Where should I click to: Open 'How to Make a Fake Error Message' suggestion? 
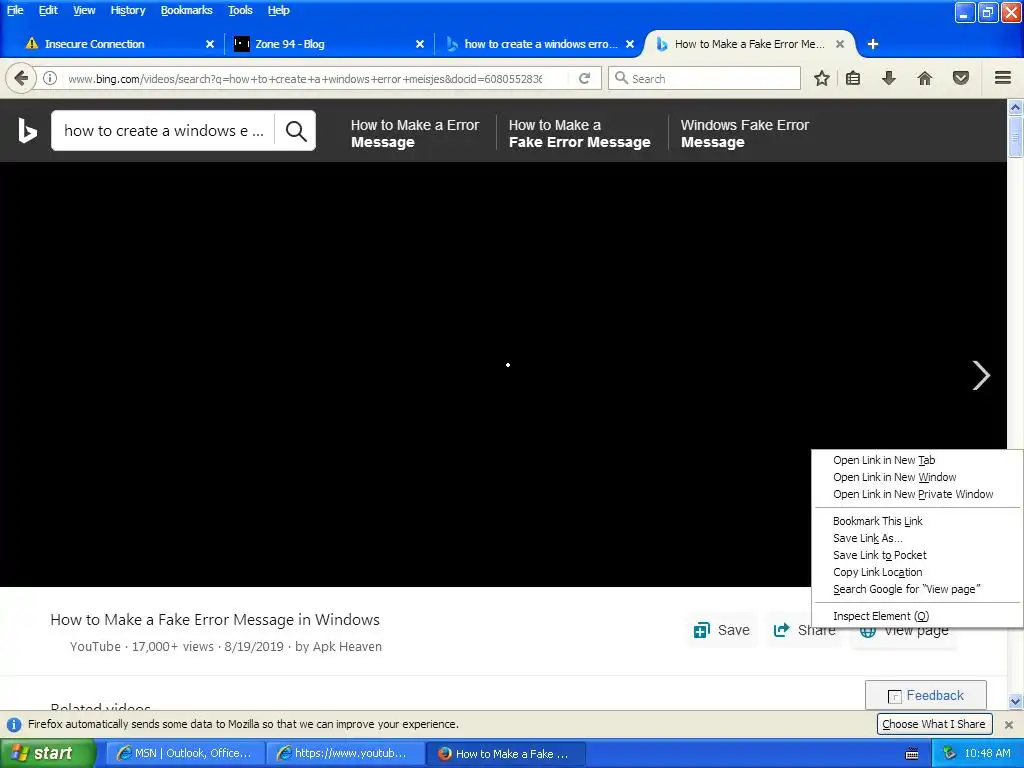point(579,133)
